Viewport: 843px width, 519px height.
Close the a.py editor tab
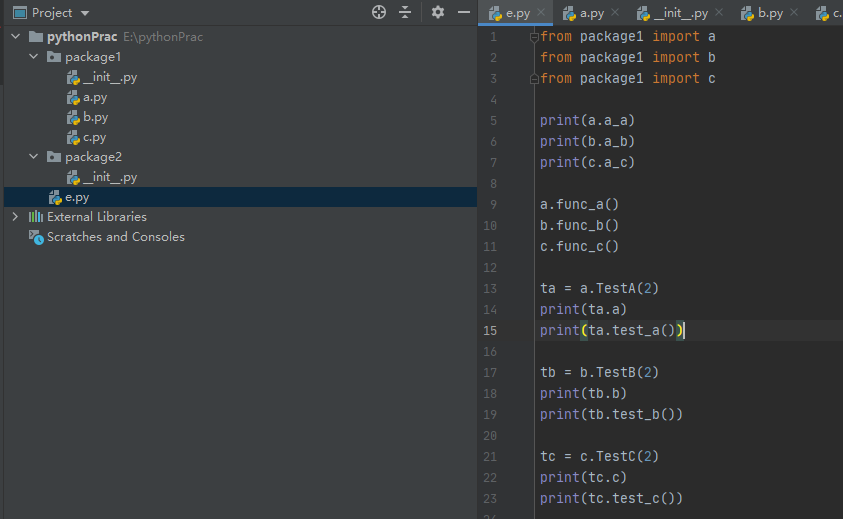(615, 12)
